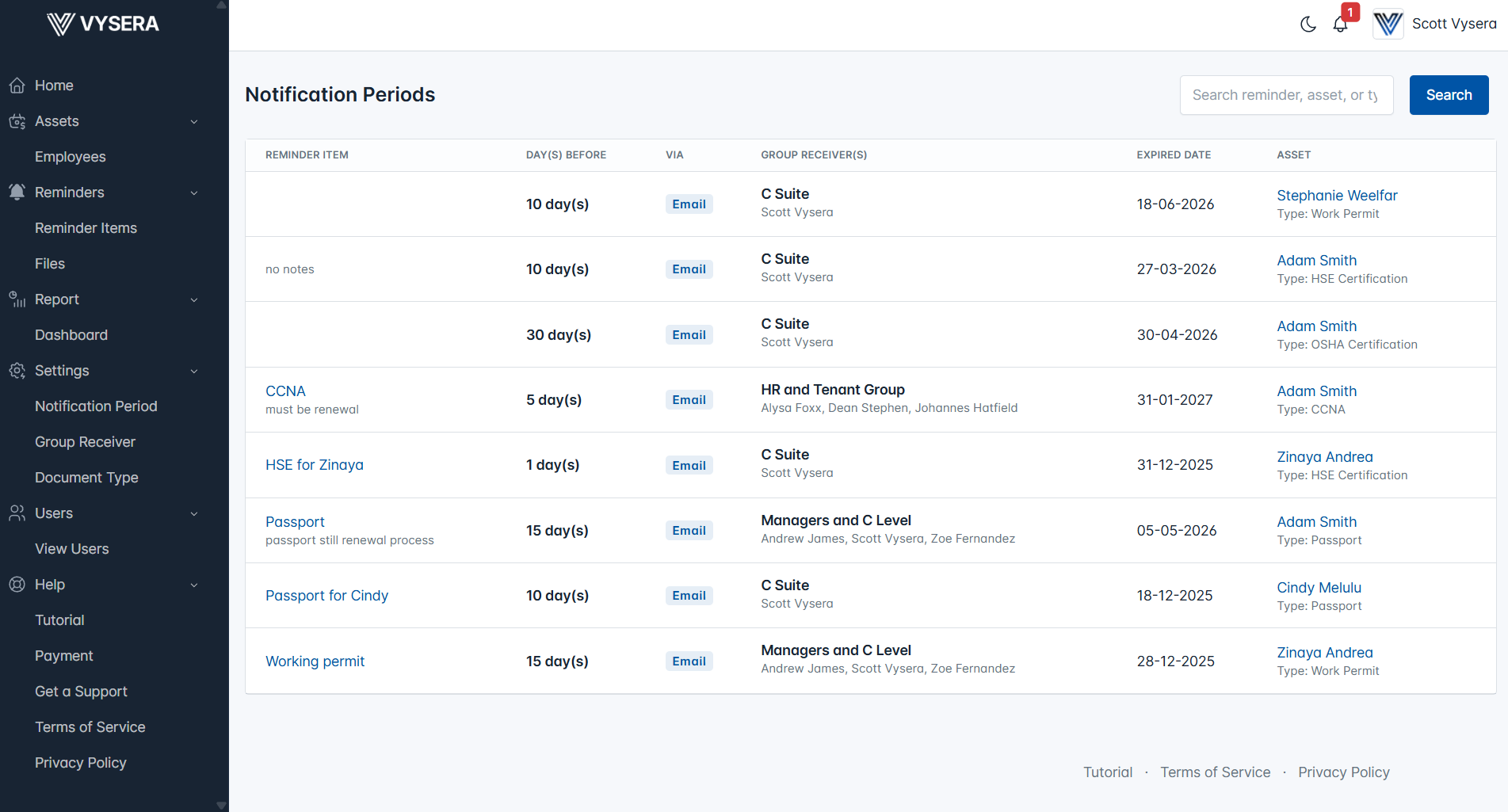
Task: Open Cindy Melulu asset link
Action: tap(1319, 588)
